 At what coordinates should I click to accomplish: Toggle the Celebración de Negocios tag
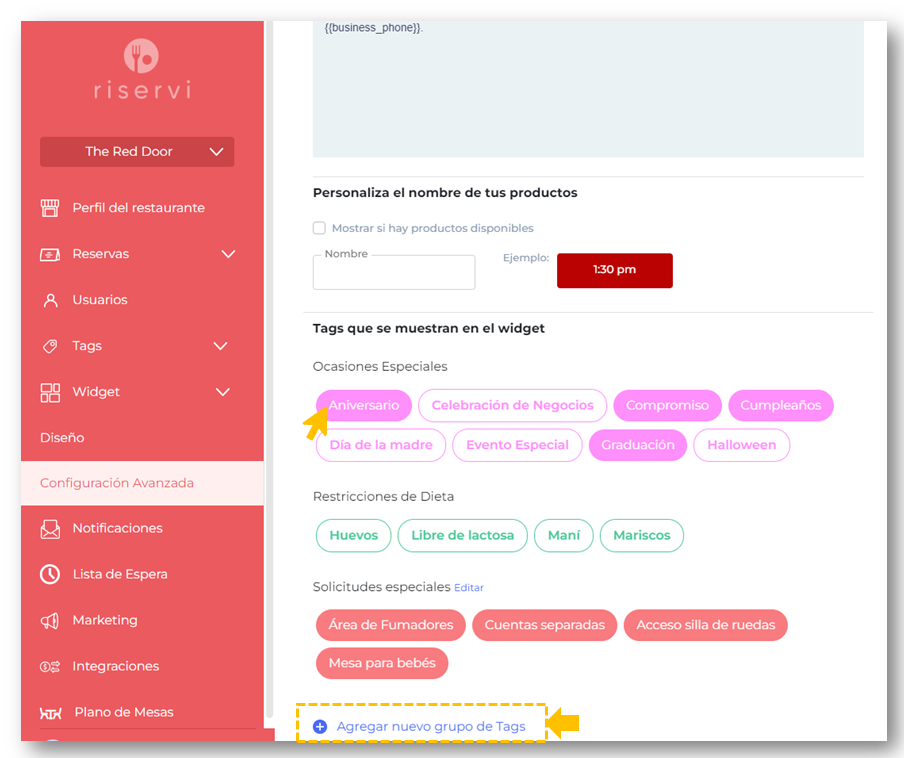tap(512, 405)
